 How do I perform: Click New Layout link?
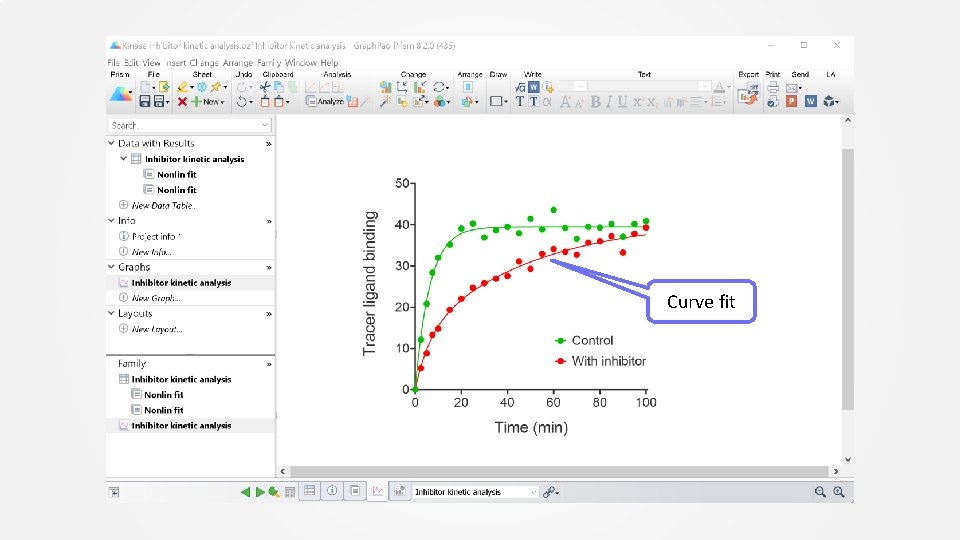(x=157, y=329)
